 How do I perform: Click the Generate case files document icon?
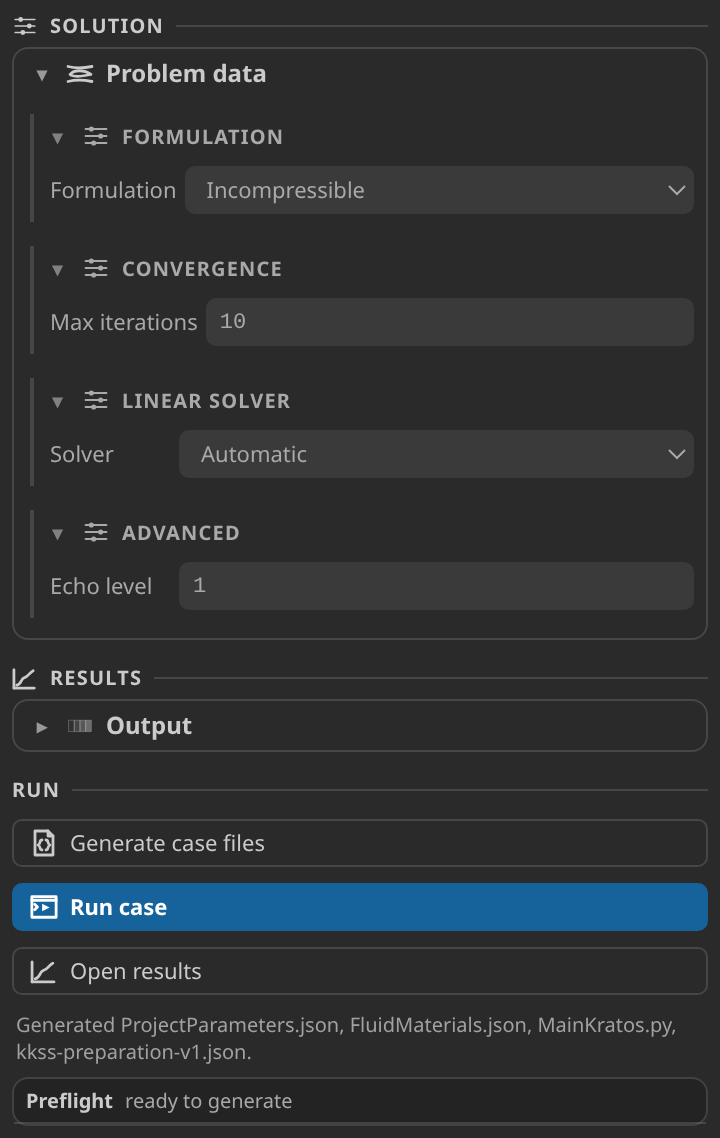[44, 843]
